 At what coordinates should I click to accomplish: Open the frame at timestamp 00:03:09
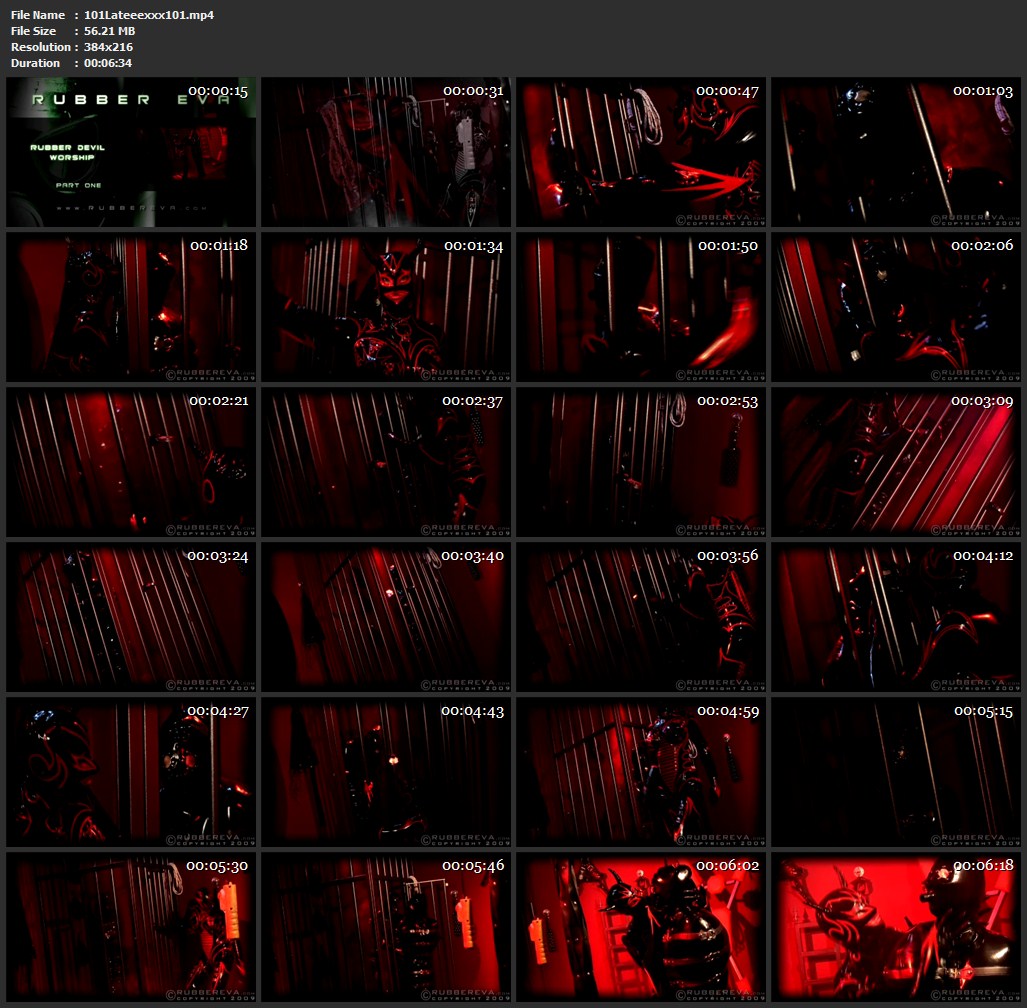click(895, 462)
